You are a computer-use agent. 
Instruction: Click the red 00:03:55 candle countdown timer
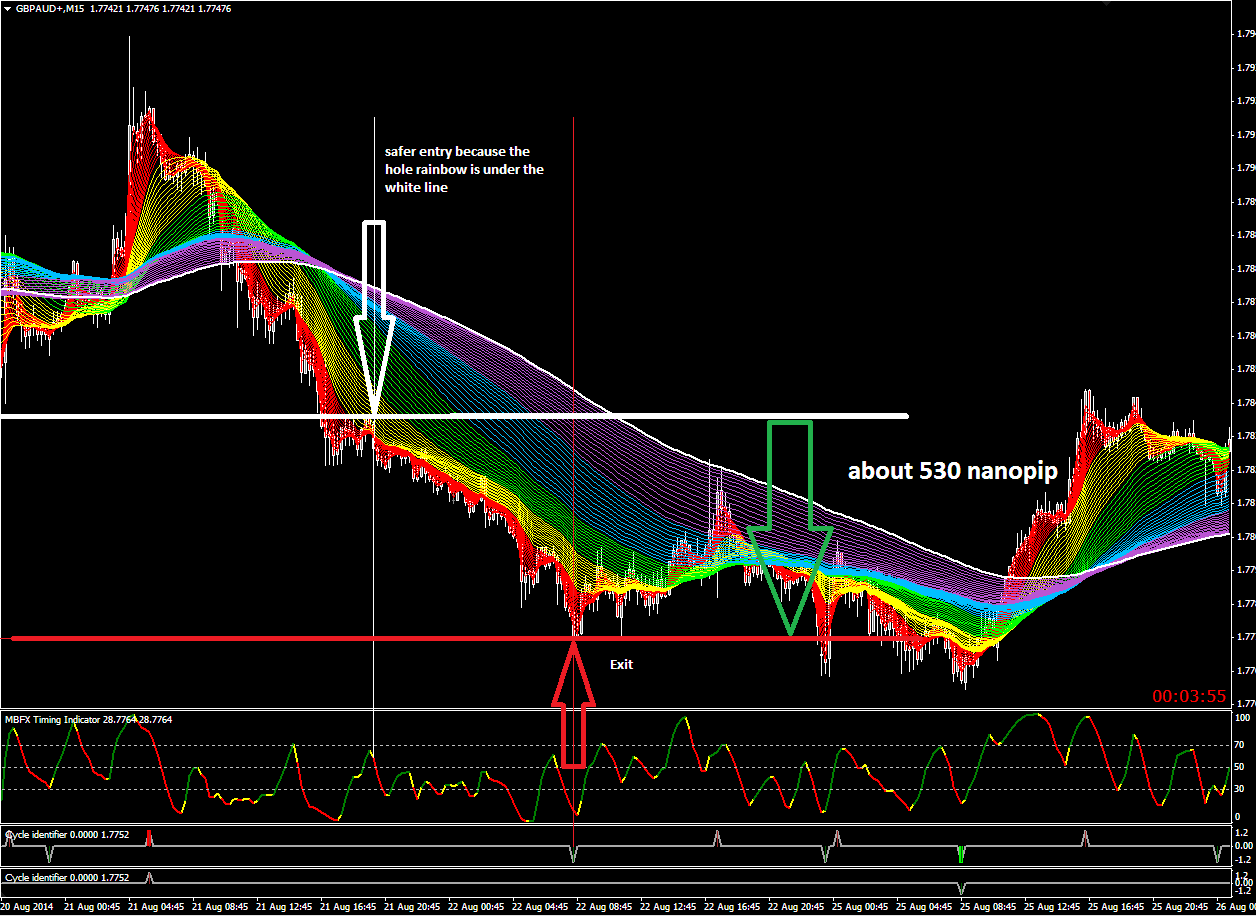pyautogui.click(x=1189, y=695)
